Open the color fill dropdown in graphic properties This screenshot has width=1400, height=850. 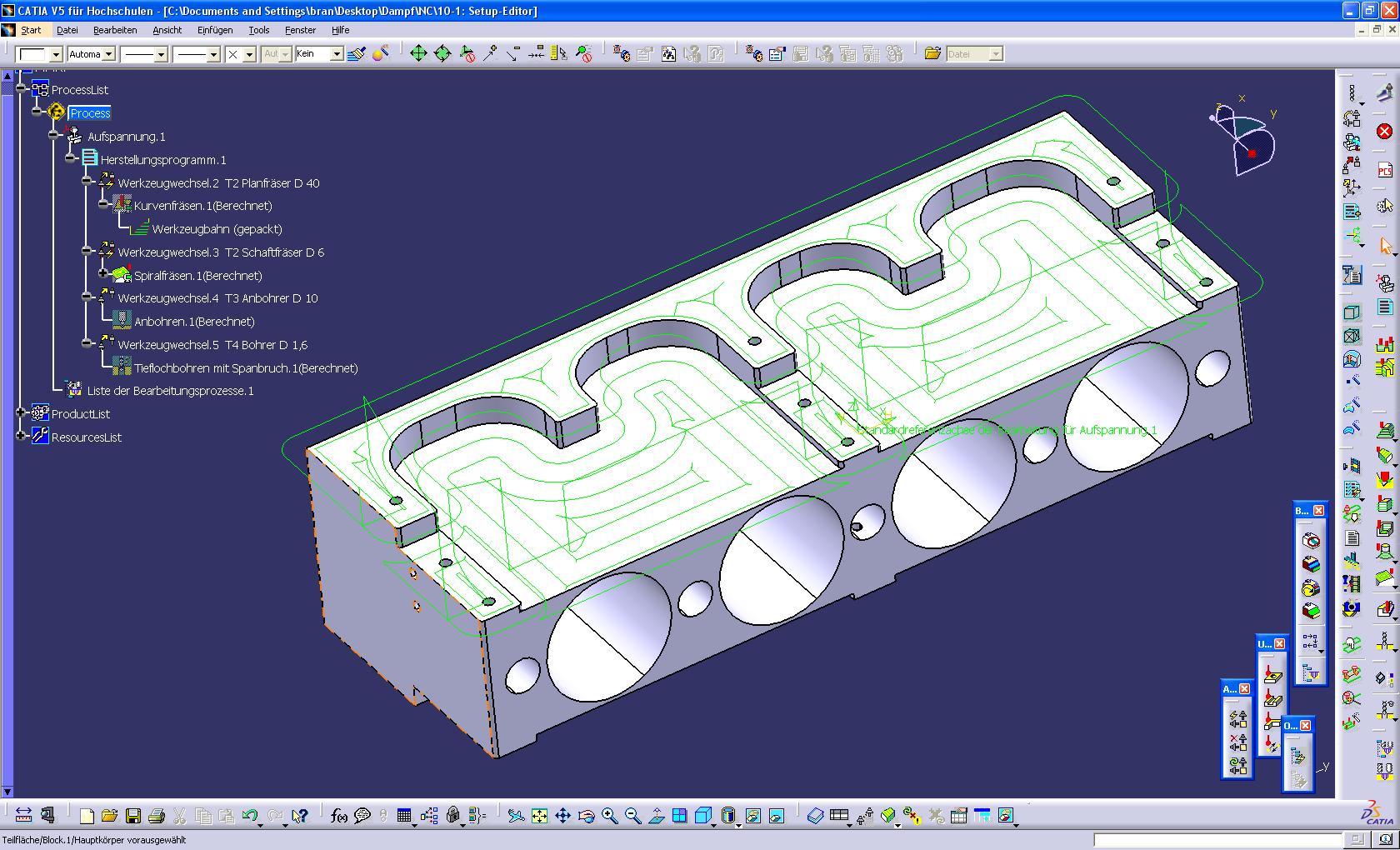pos(56,54)
